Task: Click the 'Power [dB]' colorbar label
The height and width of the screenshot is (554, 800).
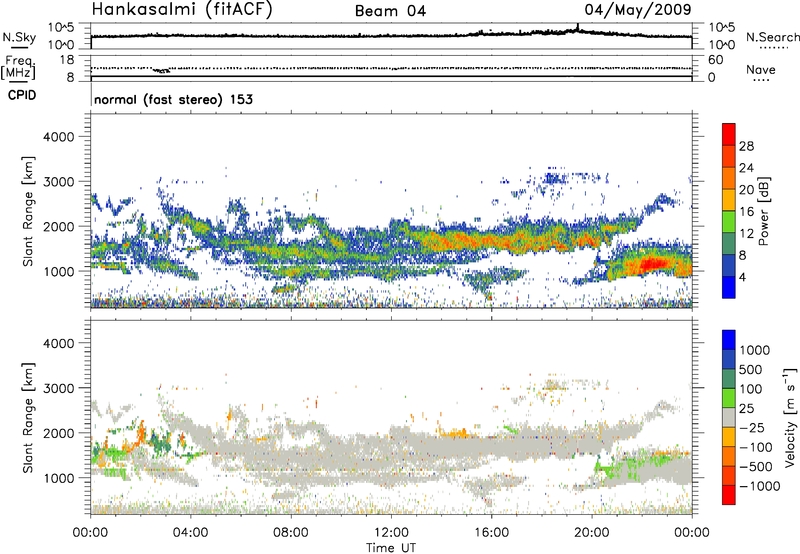Action: pos(764,211)
